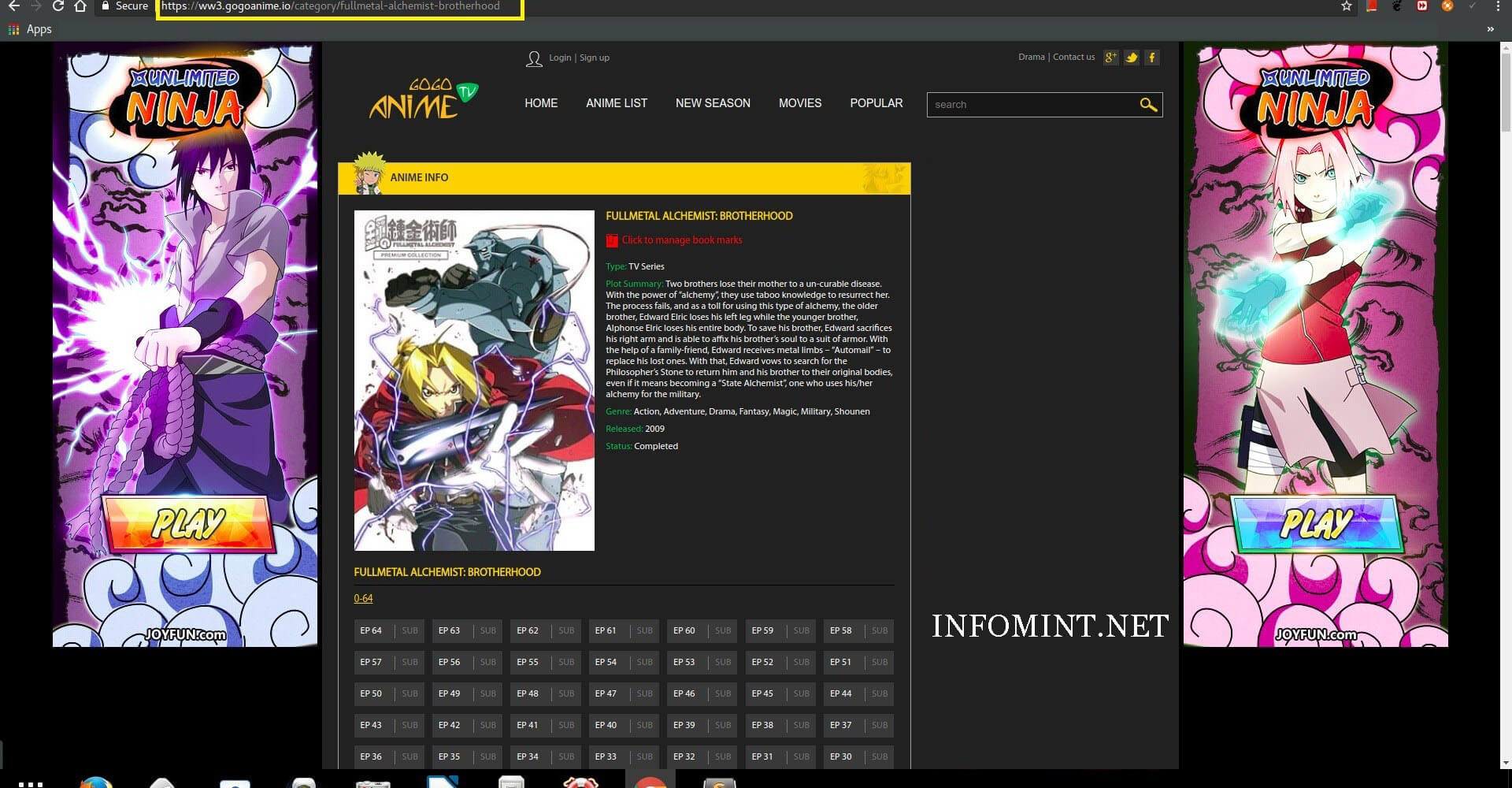The image size is (1512, 788).
Task: Open episode EP 64
Action: (389, 630)
